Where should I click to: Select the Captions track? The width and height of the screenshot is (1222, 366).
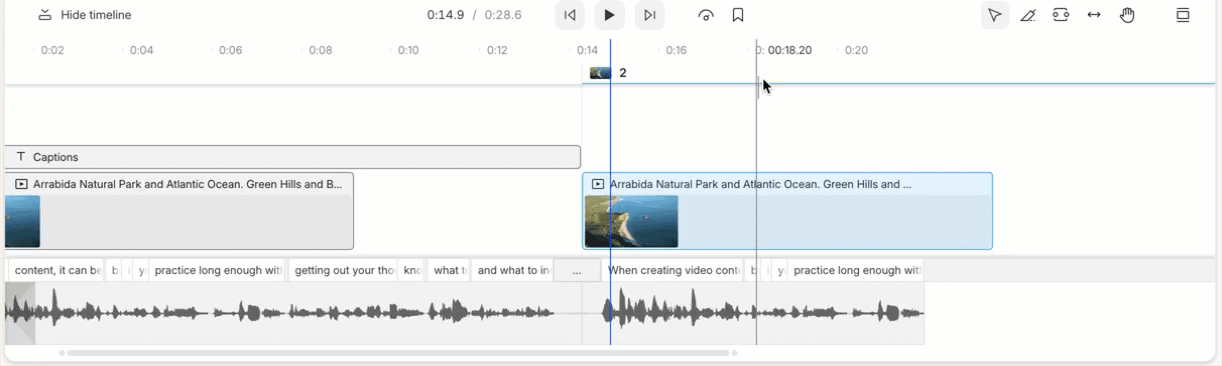[x=292, y=157]
